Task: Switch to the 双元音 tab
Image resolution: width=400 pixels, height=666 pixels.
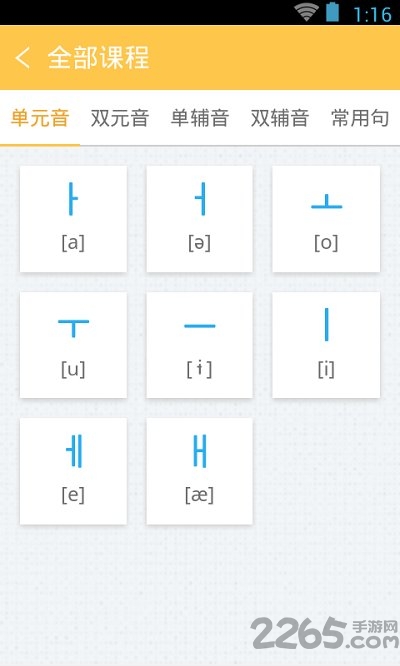Action: [x=120, y=118]
